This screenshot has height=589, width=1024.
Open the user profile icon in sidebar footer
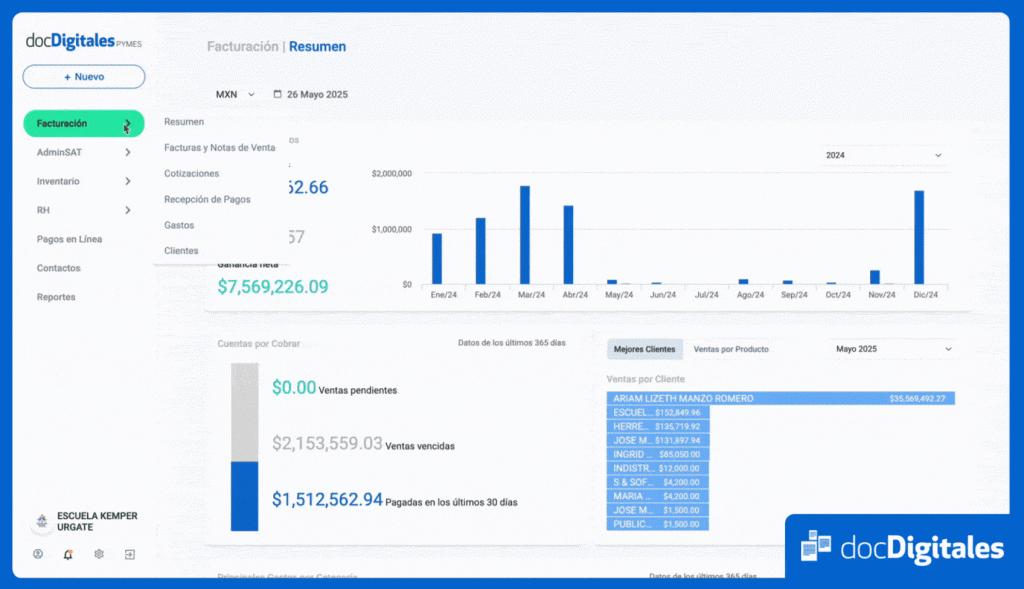38,554
